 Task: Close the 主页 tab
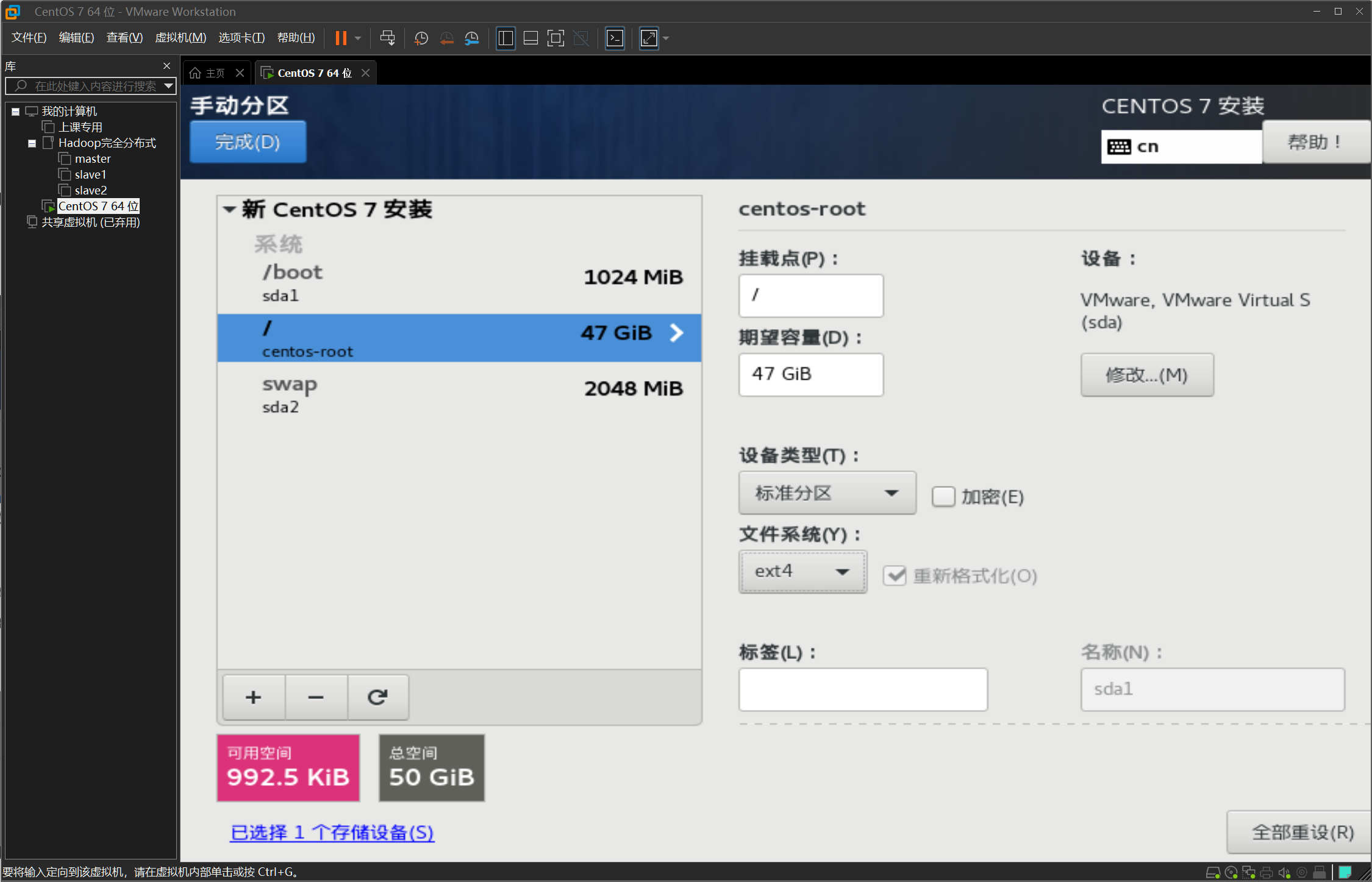coord(240,73)
